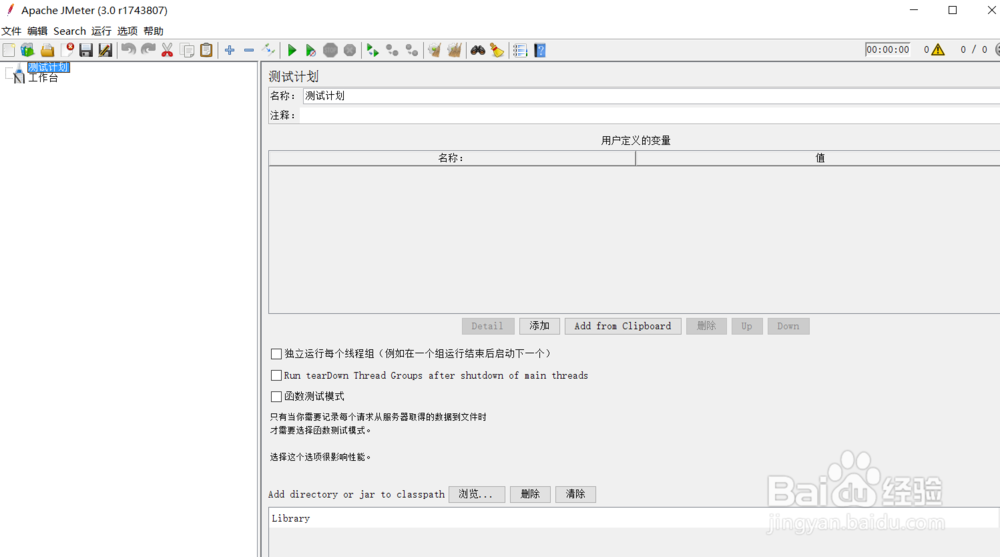Click the Close test plan icon
Image resolution: width=1000 pixels, height=557 pixels.
pos(67,50)
